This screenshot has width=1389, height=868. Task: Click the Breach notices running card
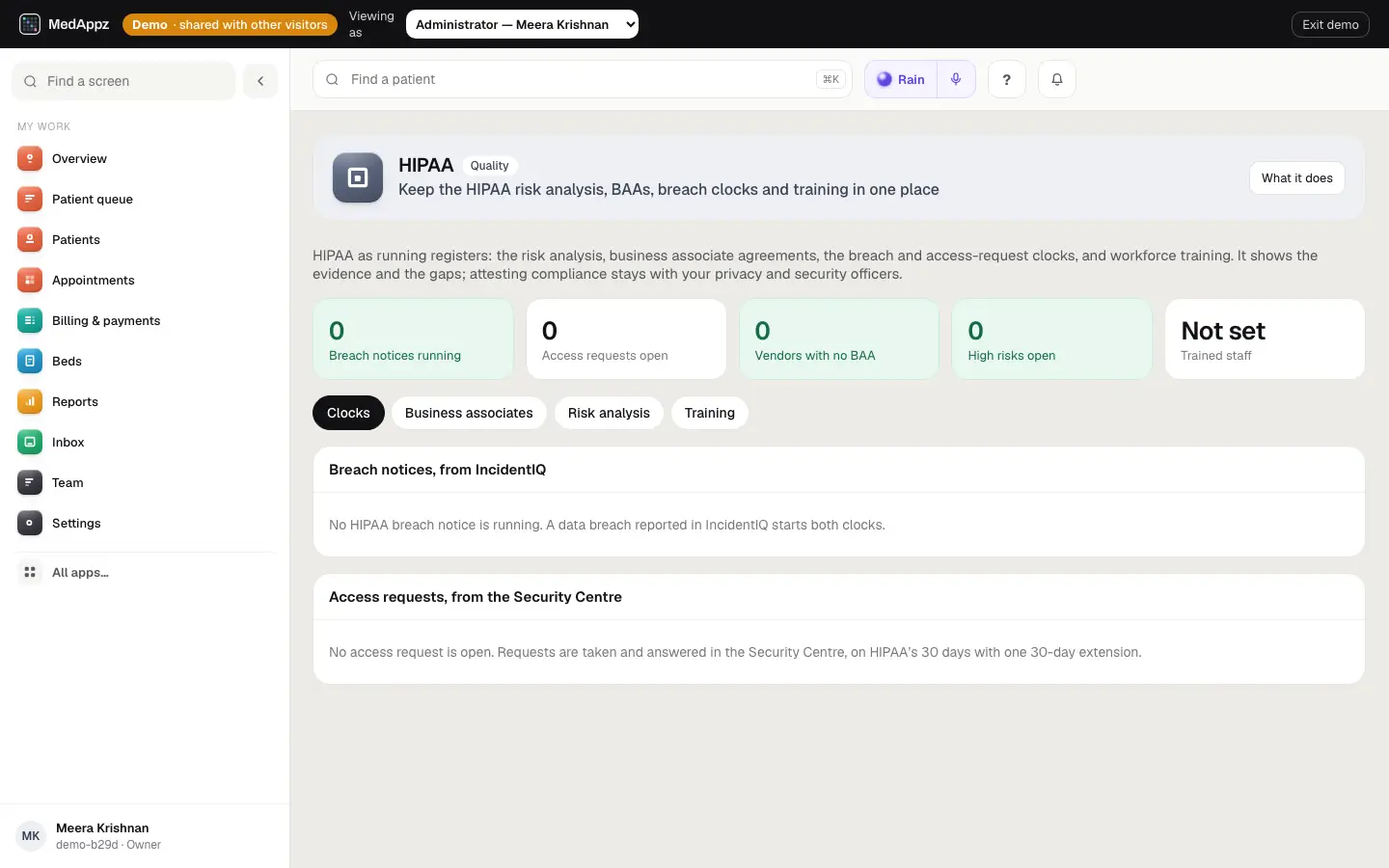pyautogui.click(x=413, y=339)
